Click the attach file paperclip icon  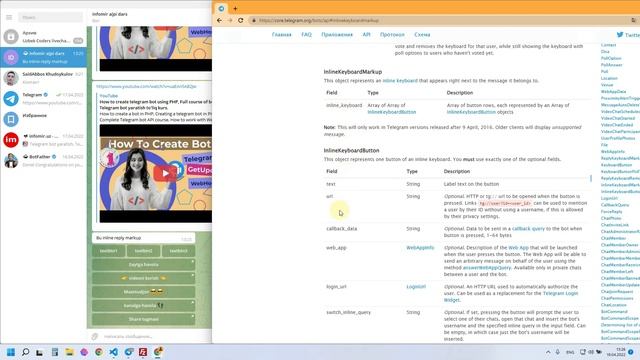(95, 336)
